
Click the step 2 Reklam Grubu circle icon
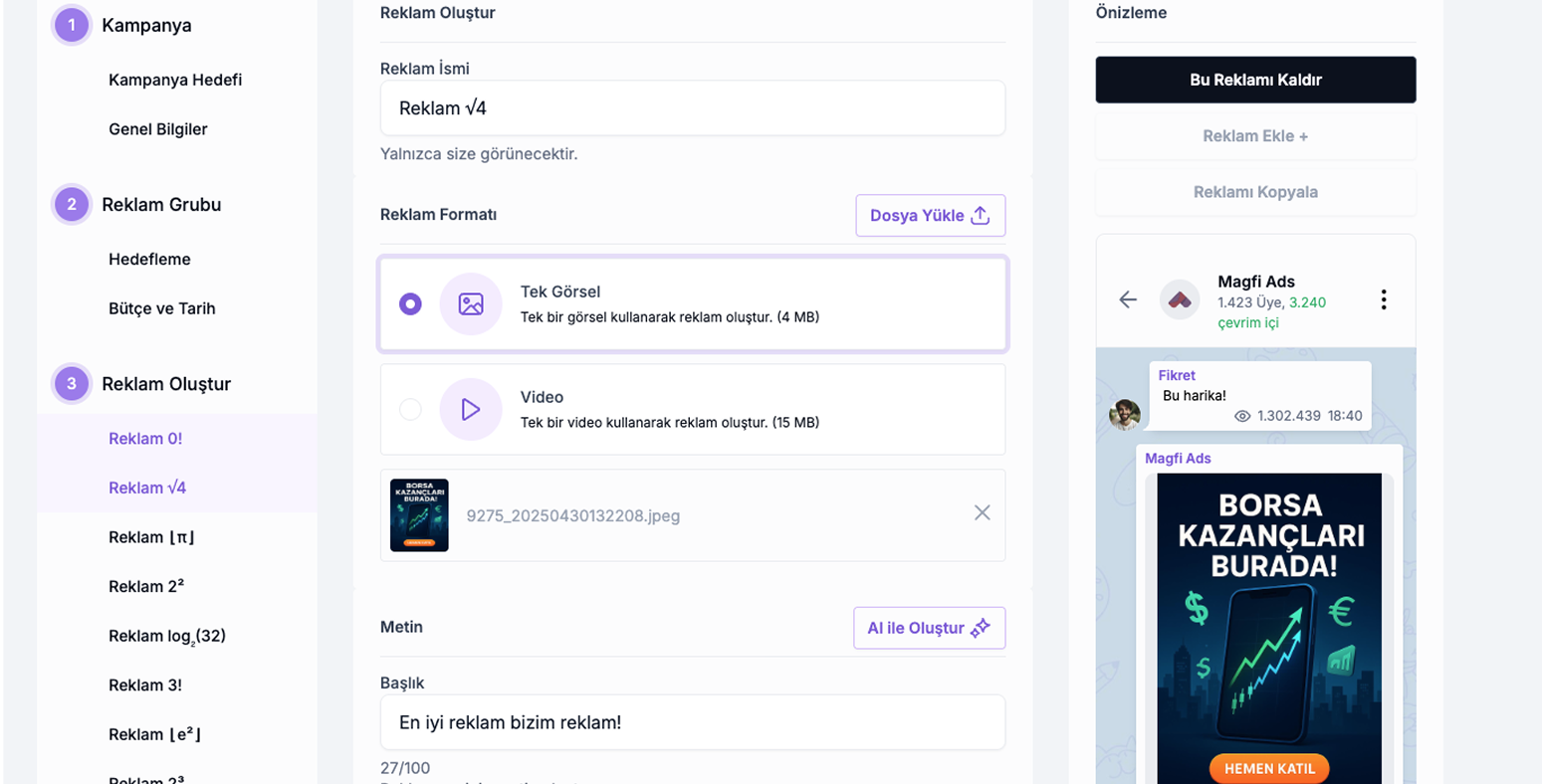coord(72,205)
